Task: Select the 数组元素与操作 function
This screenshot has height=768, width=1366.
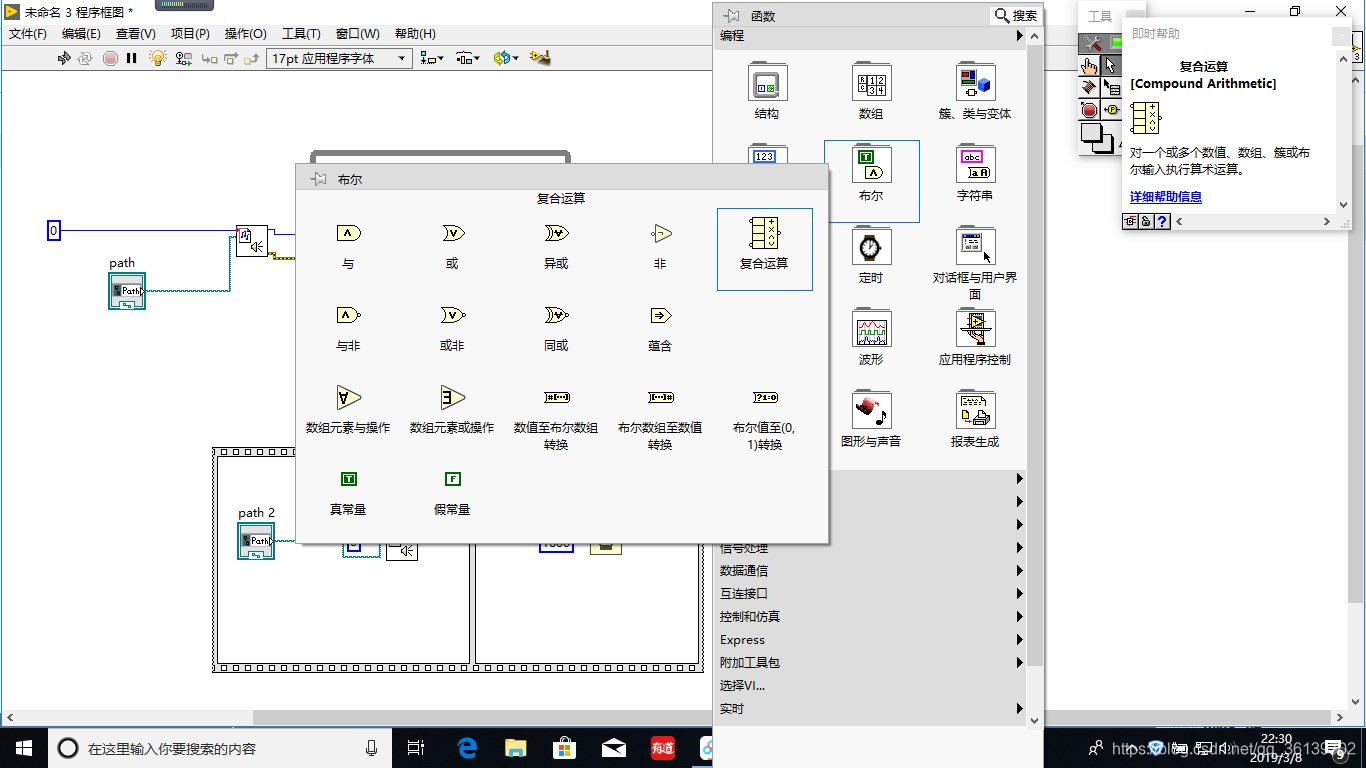Action: (348, 409)
